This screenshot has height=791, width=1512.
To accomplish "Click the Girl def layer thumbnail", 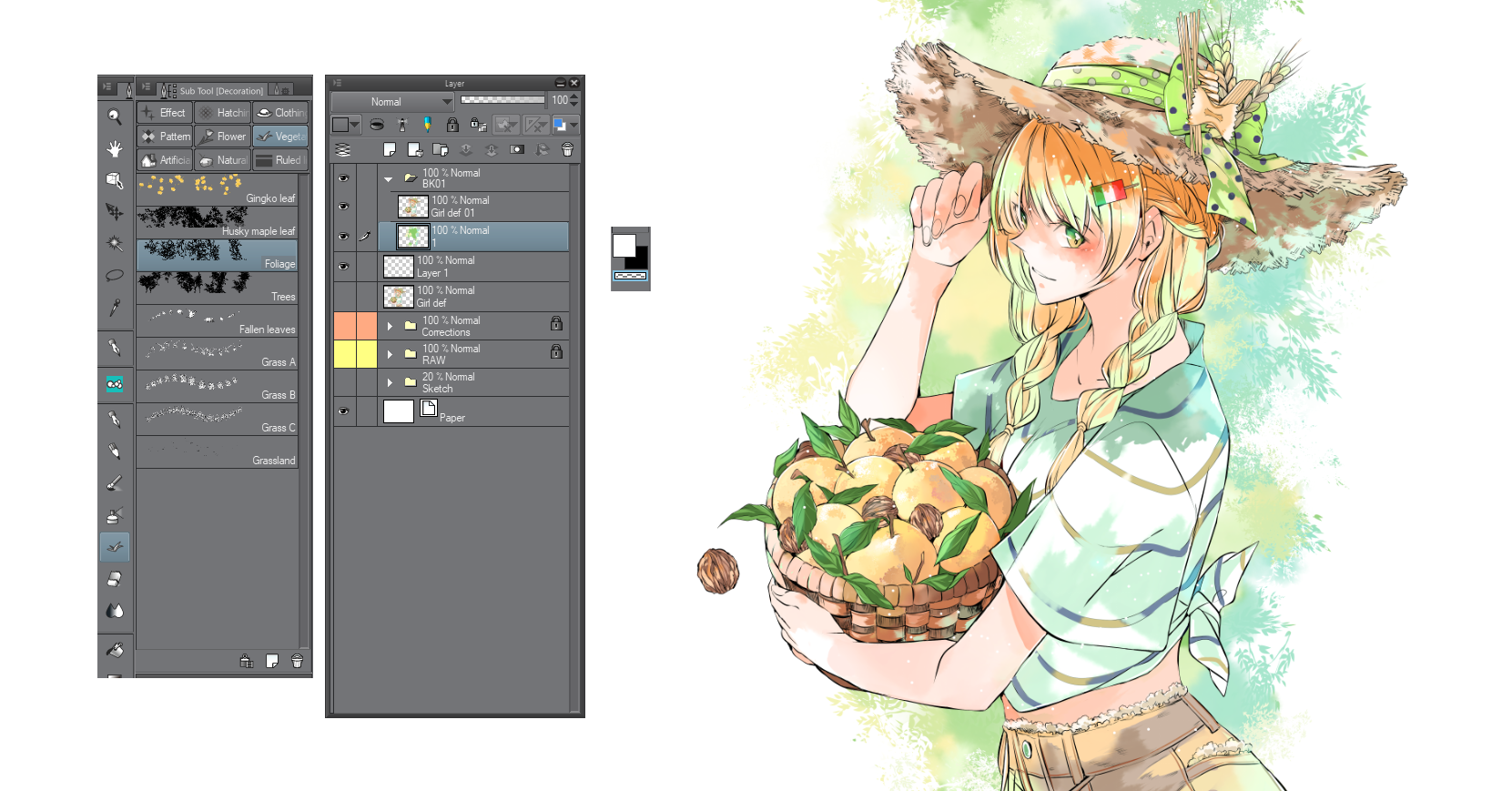I will pos(399,297).
